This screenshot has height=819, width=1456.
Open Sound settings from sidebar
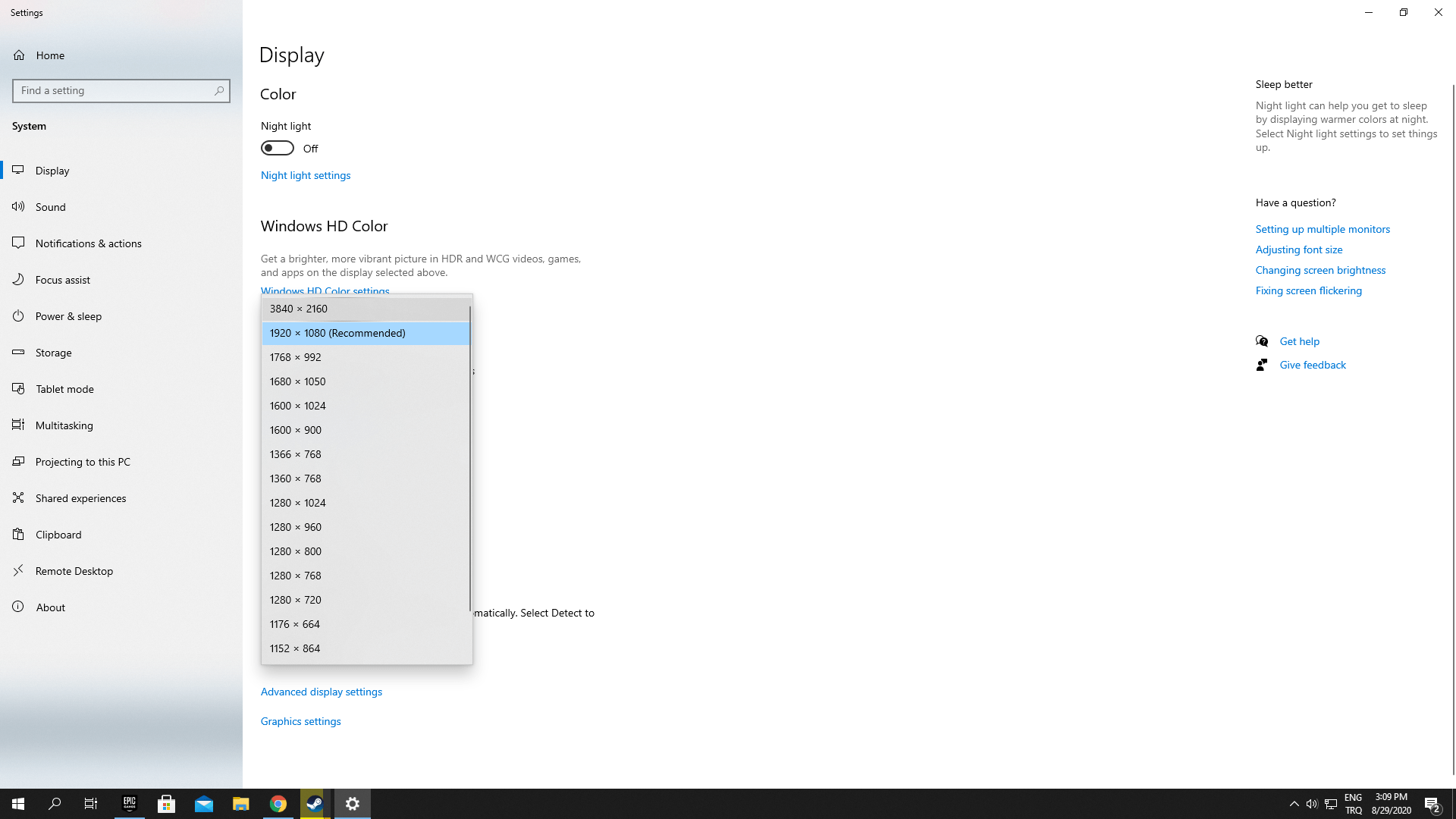[x=50, y=207]
